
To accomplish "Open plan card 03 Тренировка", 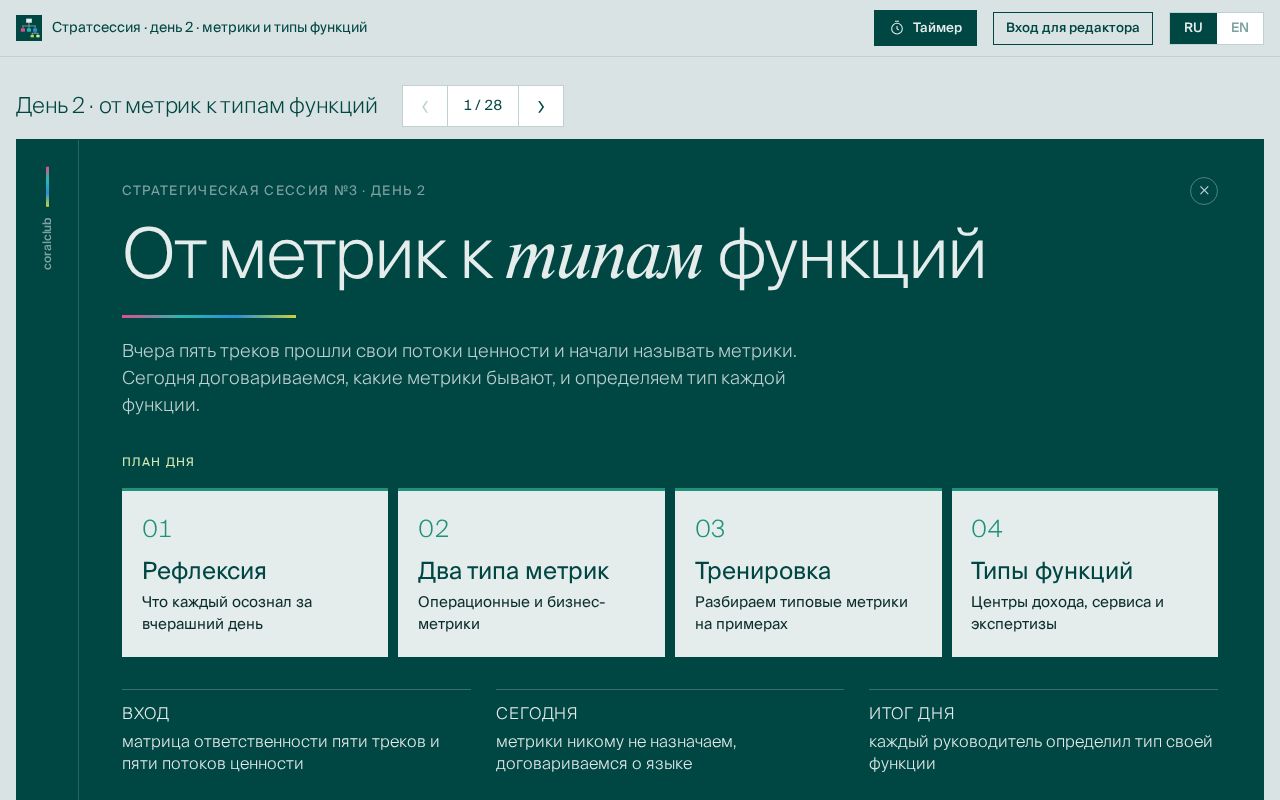I will point(808,573).
